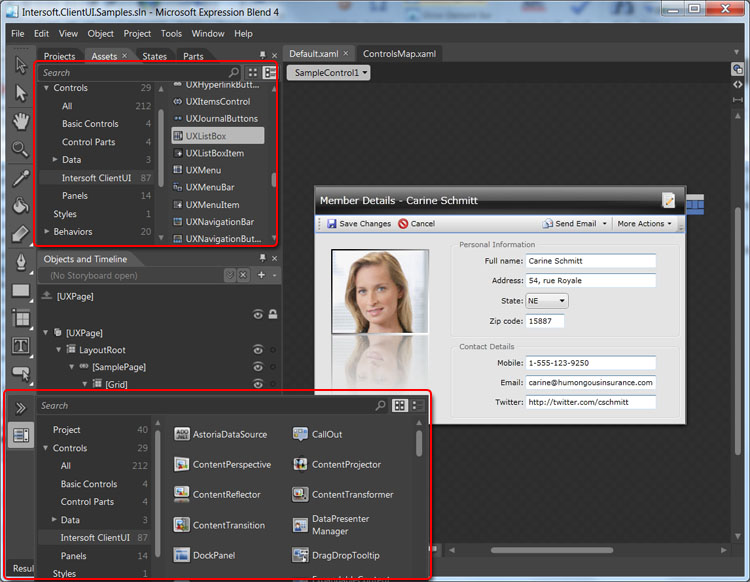Viewport: 750px width, 582px height.
Task: Collapse the [SamplePage] tree node
Action: point(71,367)
